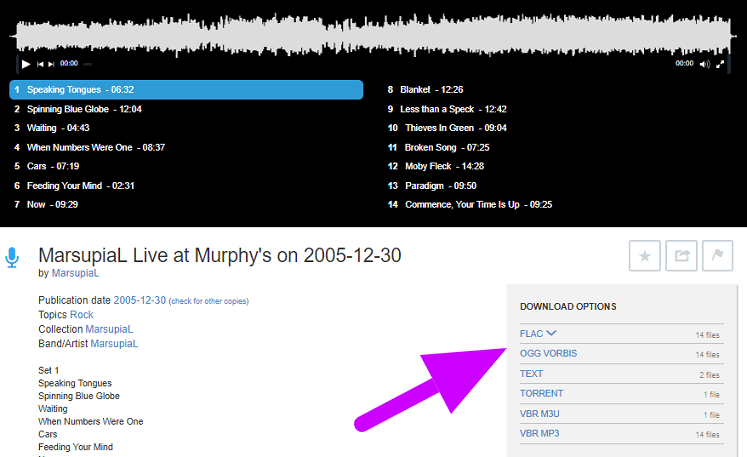Play the audio track
747x457 pixels.
(26, 64)
